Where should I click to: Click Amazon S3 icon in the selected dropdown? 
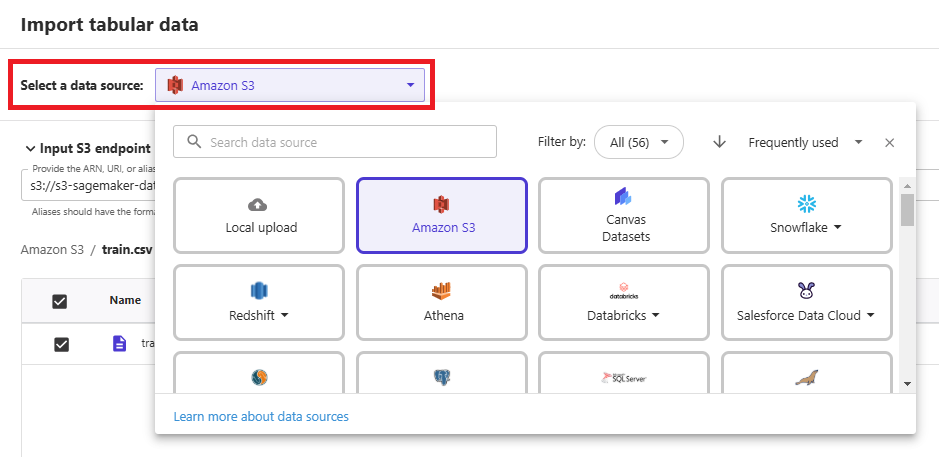[x=175, y=85]
